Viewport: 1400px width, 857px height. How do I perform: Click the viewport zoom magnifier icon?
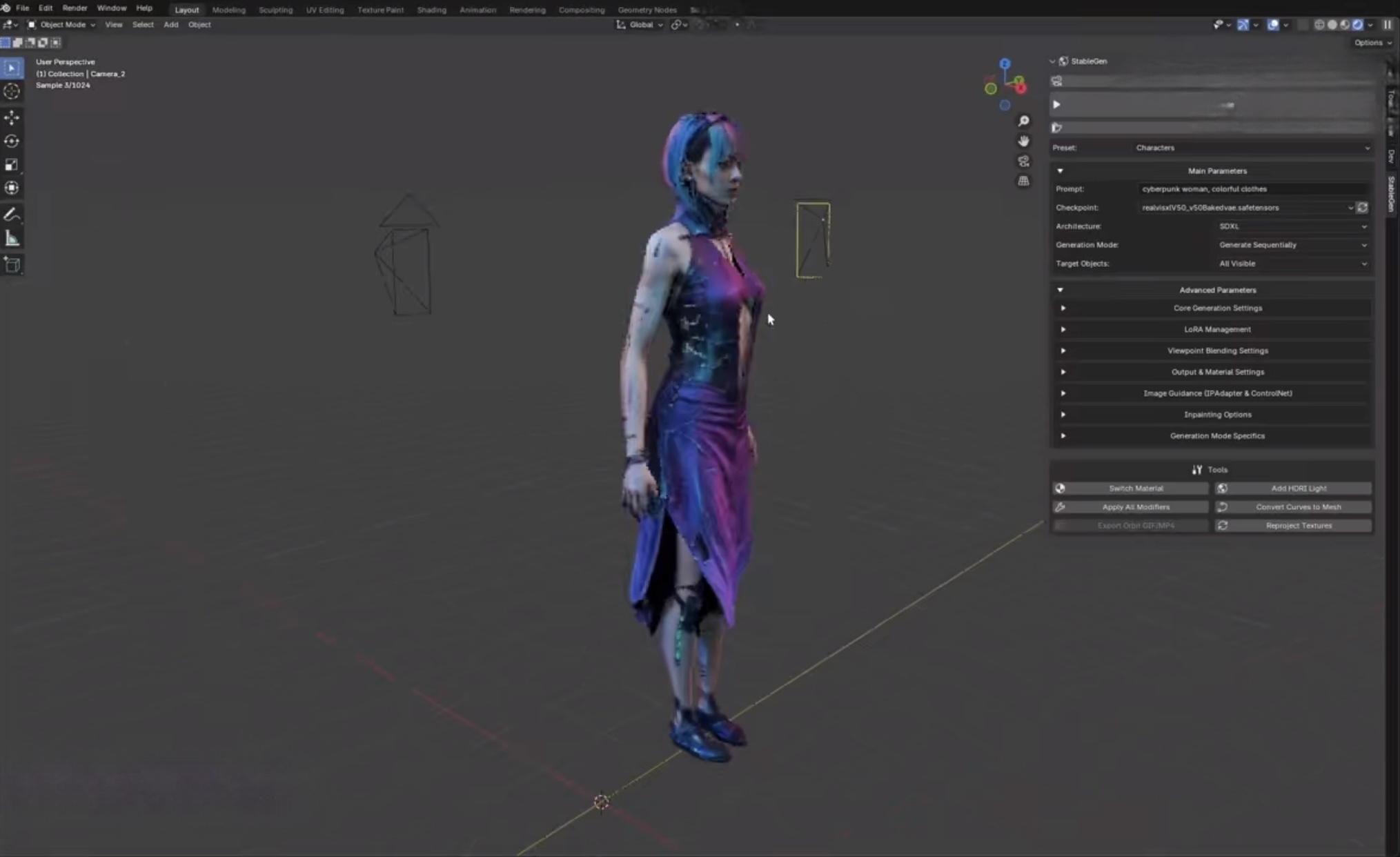click(1023, 121)
